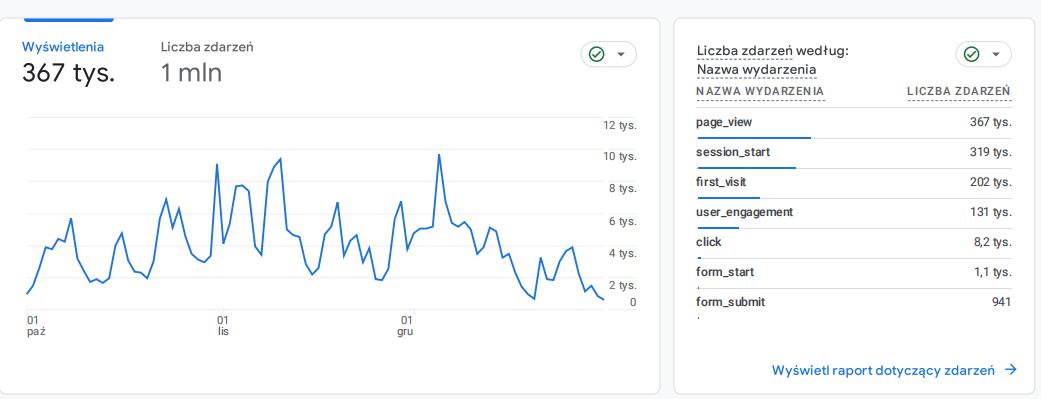Open the Liczba zdarzeń według metric selector

pos(773,51)
